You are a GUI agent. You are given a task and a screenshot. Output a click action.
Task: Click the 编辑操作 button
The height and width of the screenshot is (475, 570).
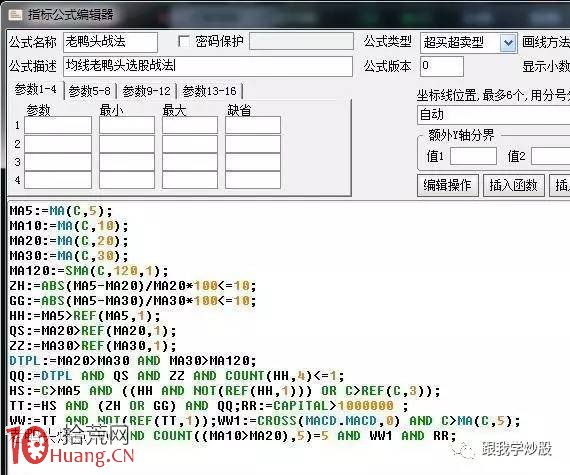coord(447,185)
